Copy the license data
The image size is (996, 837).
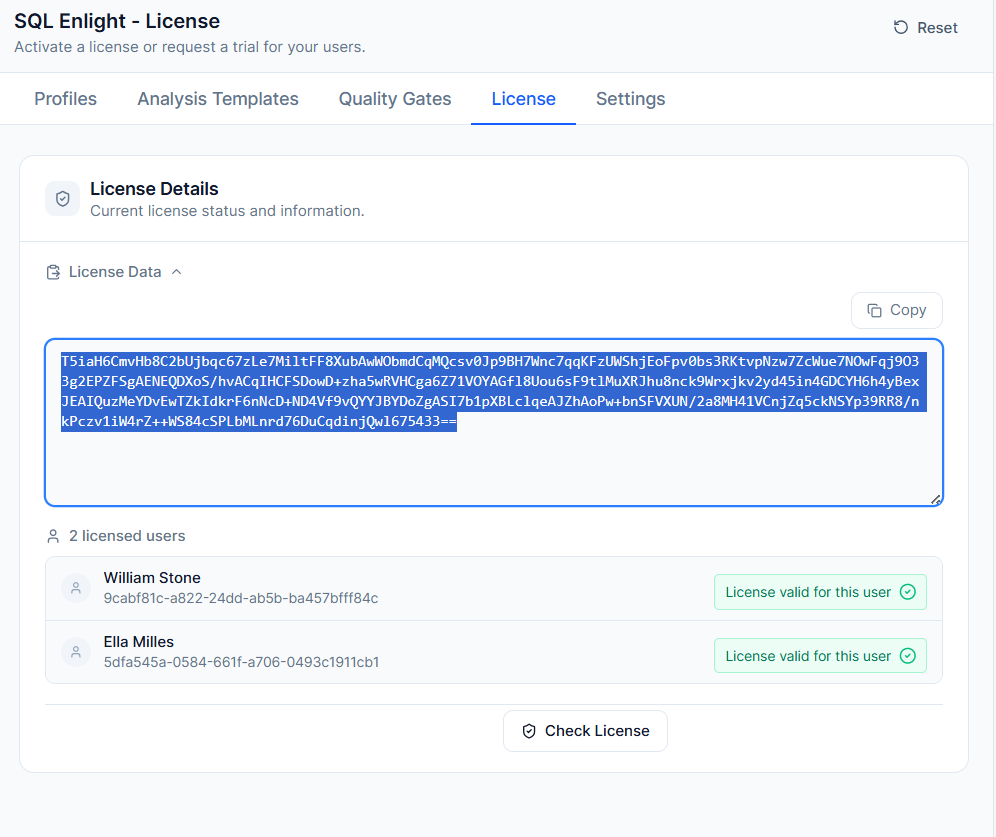896,310
